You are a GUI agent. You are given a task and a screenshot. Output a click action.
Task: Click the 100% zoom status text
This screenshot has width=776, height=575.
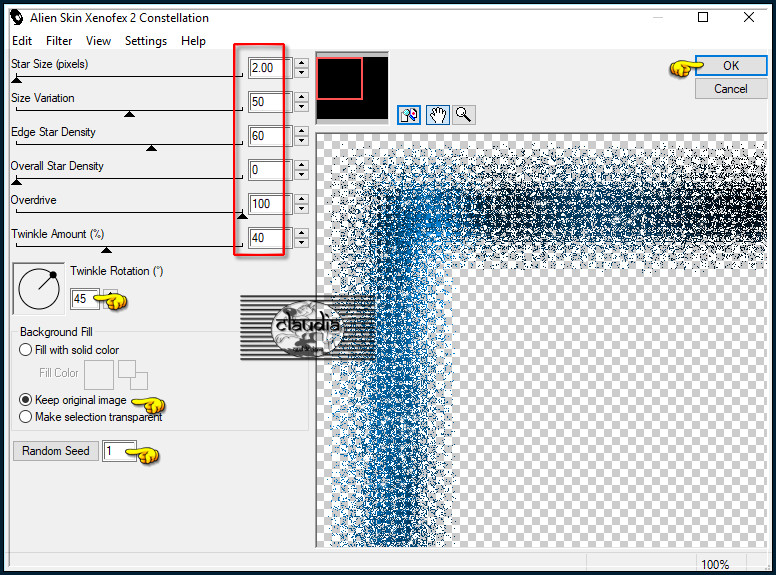coord(715,564)
